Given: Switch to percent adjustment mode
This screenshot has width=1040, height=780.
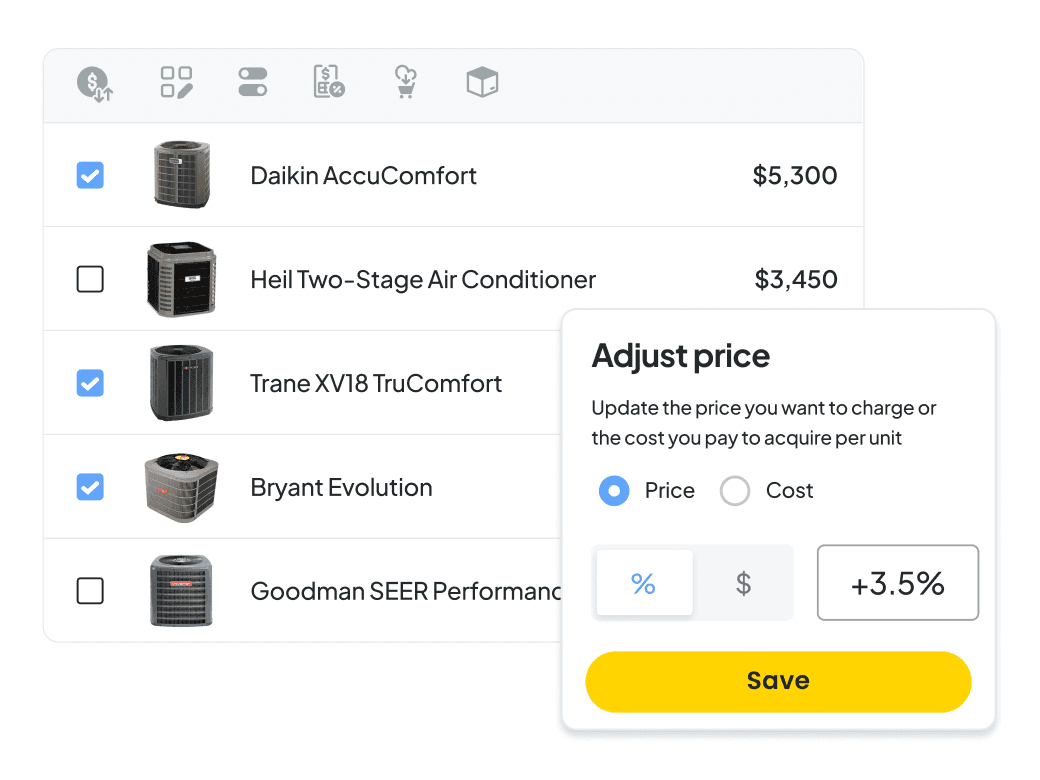Looking at the screenshot, I should click(x=644, y=583).
